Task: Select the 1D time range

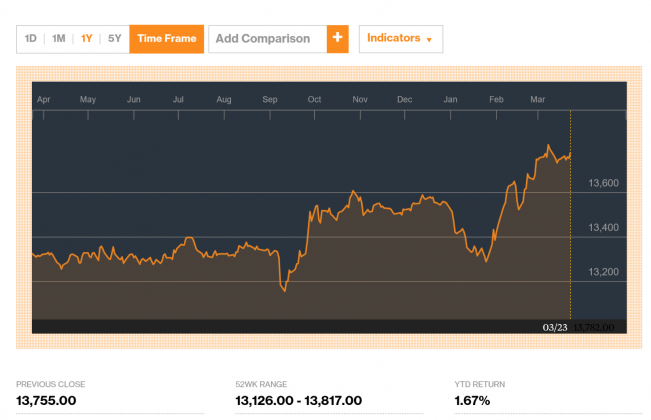Action: click(31, 39)
